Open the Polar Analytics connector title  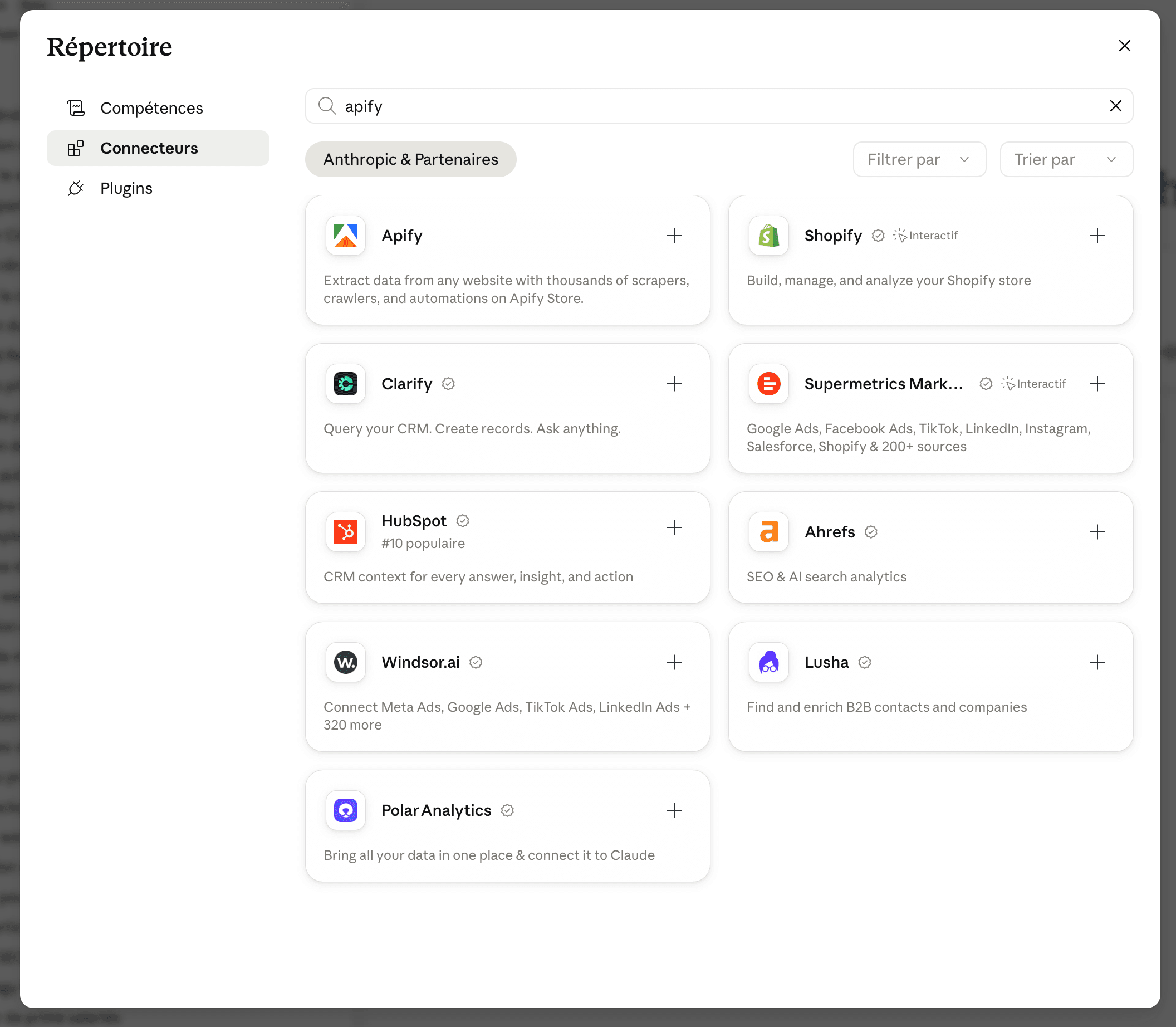click(436, 810)
